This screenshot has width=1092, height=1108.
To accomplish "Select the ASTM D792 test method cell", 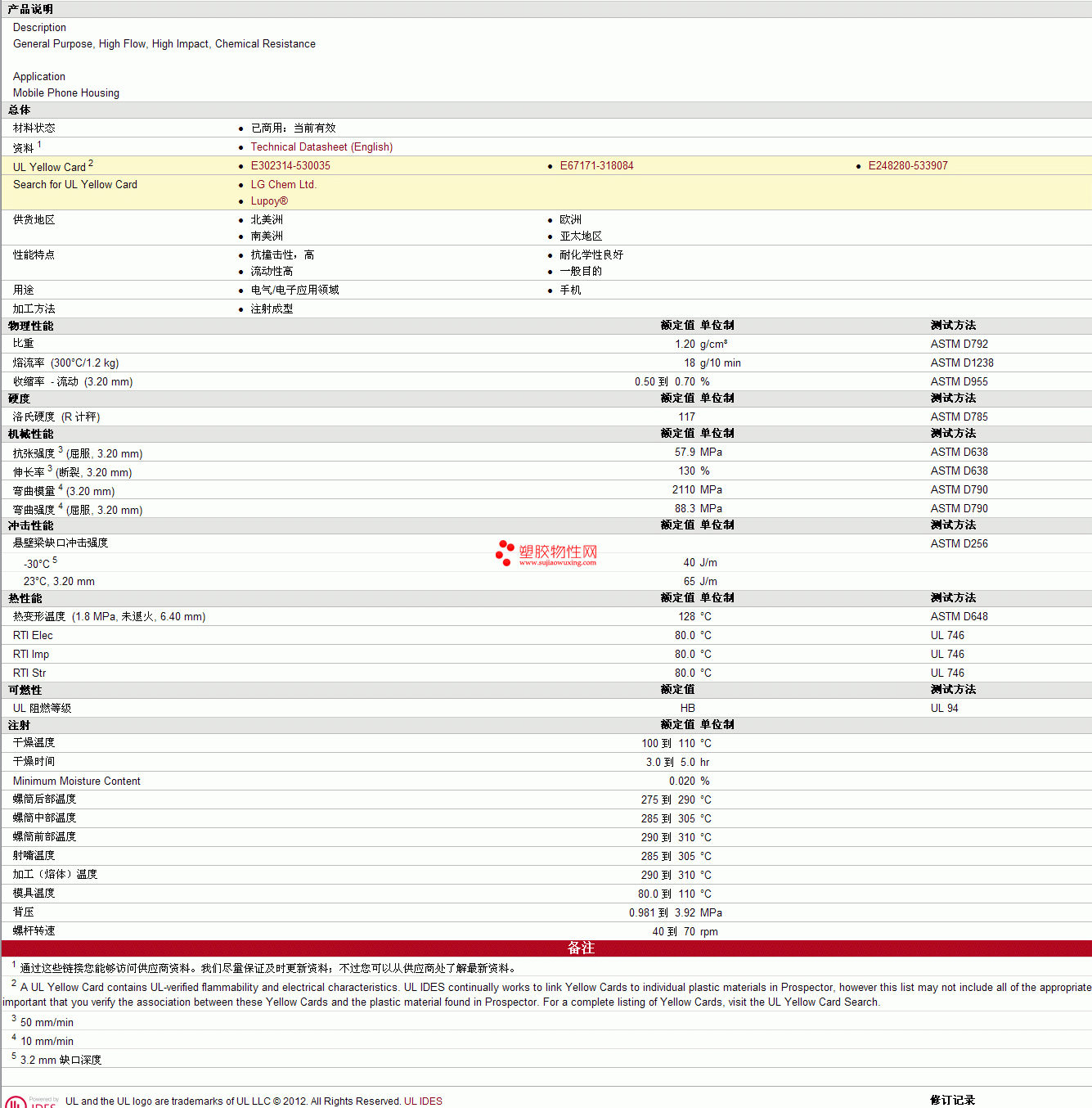I will click(959, 345).
